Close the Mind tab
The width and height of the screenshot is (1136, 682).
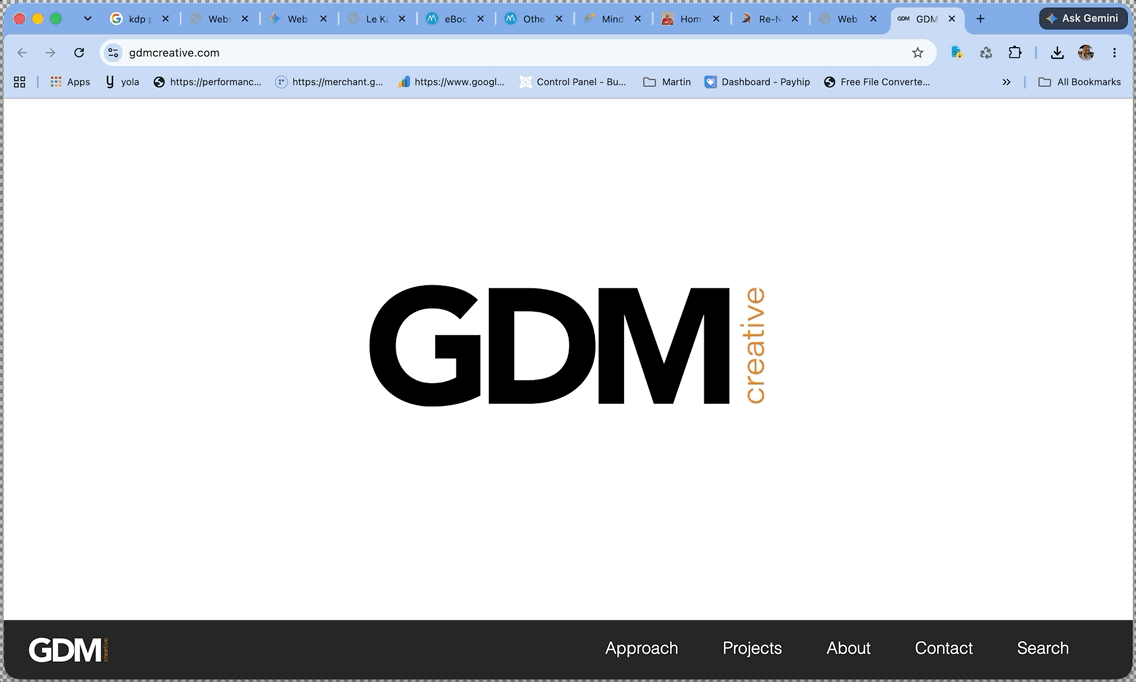(638, 19)
